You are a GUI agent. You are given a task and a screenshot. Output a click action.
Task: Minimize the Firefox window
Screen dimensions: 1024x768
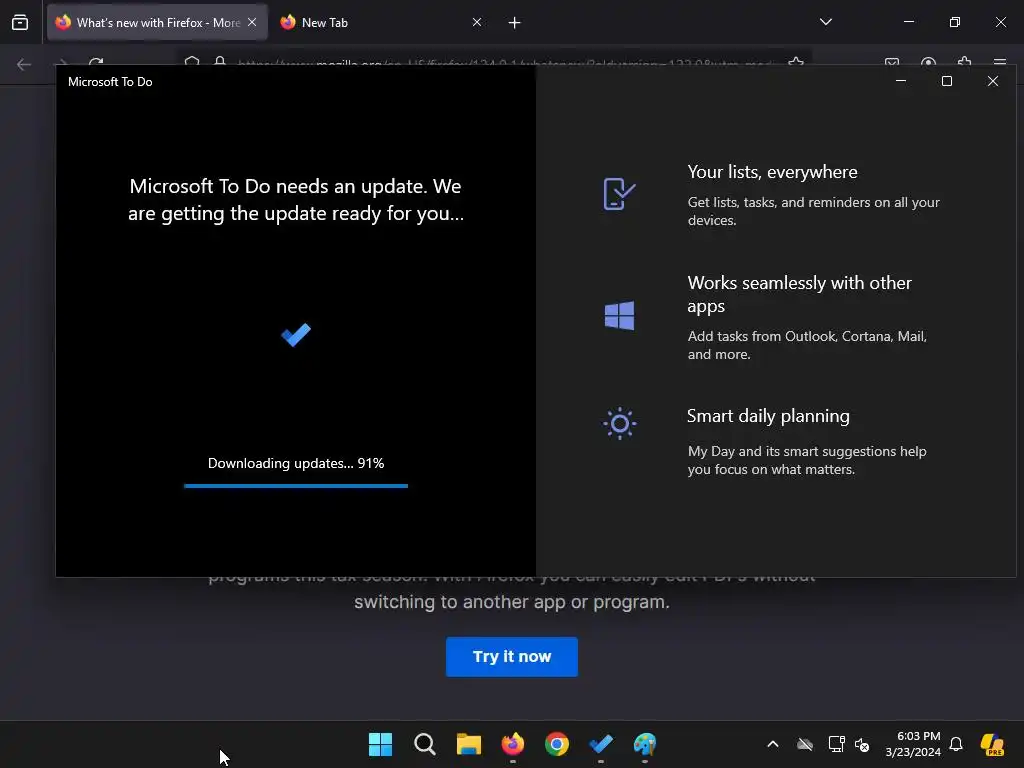[908, 22]
